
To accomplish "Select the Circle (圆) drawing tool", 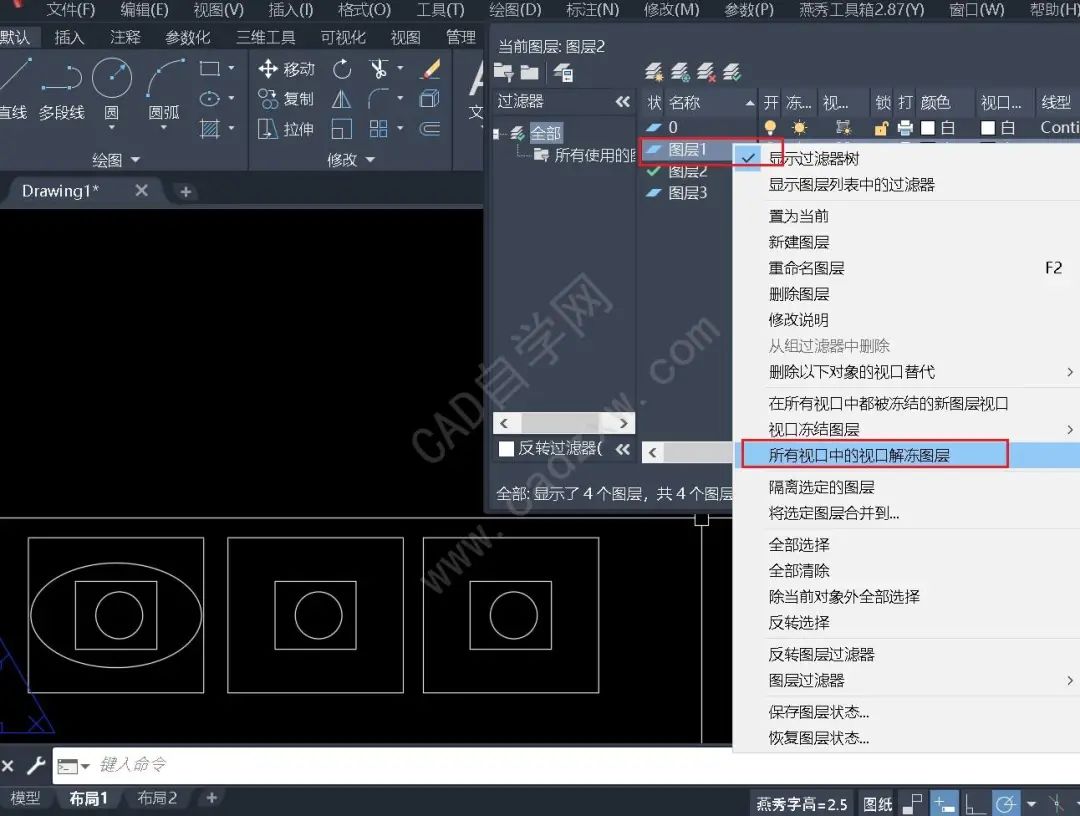I will pos(111,80).
